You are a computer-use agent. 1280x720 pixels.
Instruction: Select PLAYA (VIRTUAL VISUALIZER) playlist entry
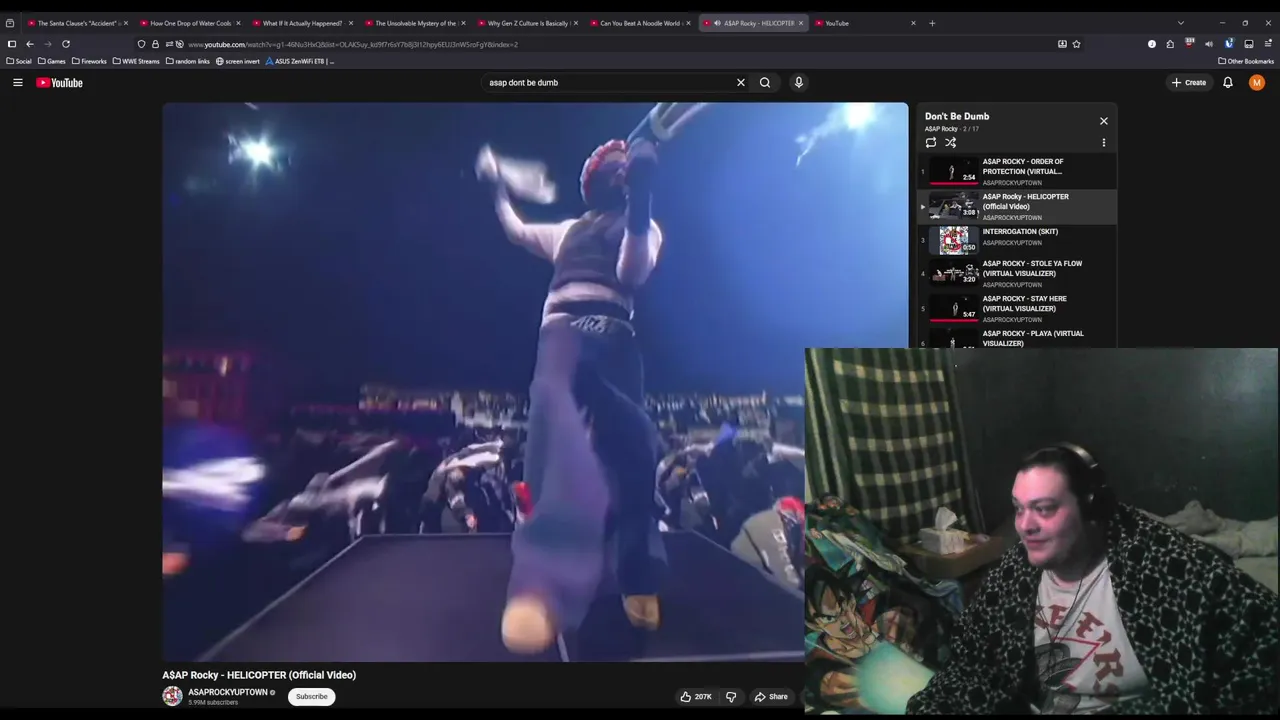1017,339
